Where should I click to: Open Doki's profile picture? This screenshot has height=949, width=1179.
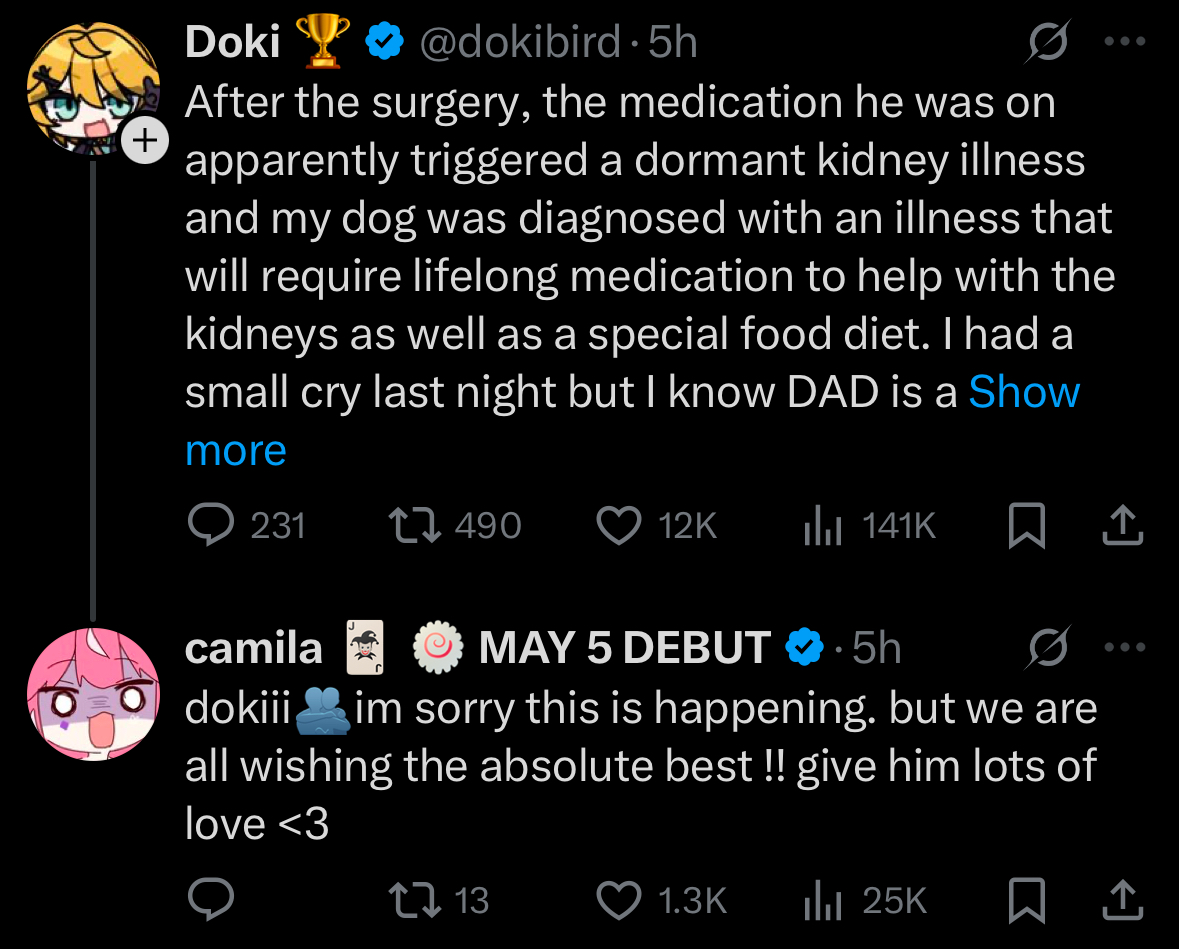tap(88, 87)
